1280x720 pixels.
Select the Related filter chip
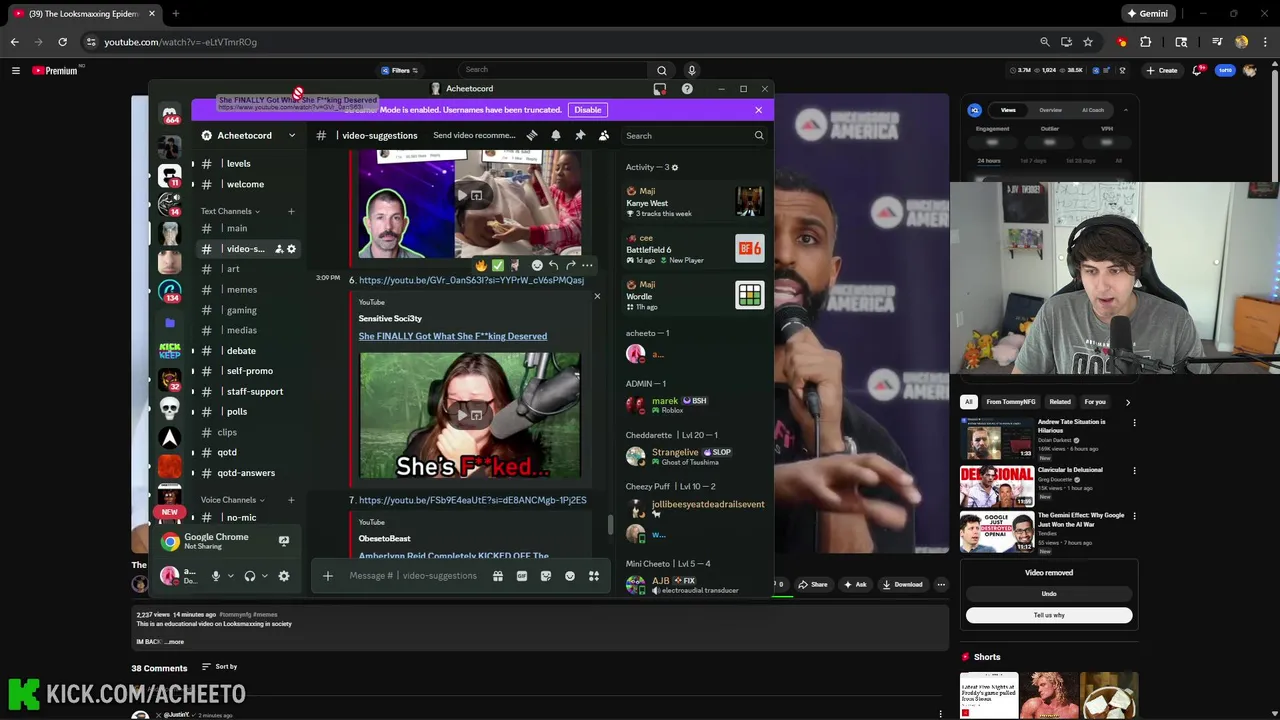tap(1060, 402)
